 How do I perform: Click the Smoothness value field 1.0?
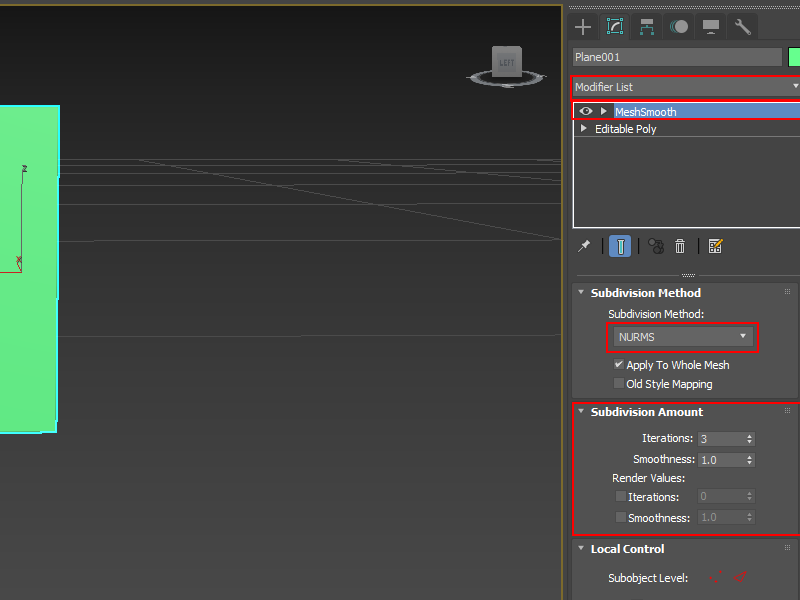pyautogui.click(x=721, y=460)
